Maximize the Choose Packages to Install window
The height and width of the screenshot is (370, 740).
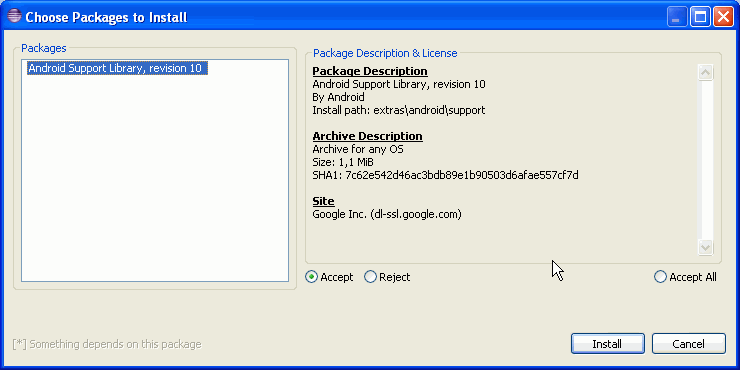point(700,18)
